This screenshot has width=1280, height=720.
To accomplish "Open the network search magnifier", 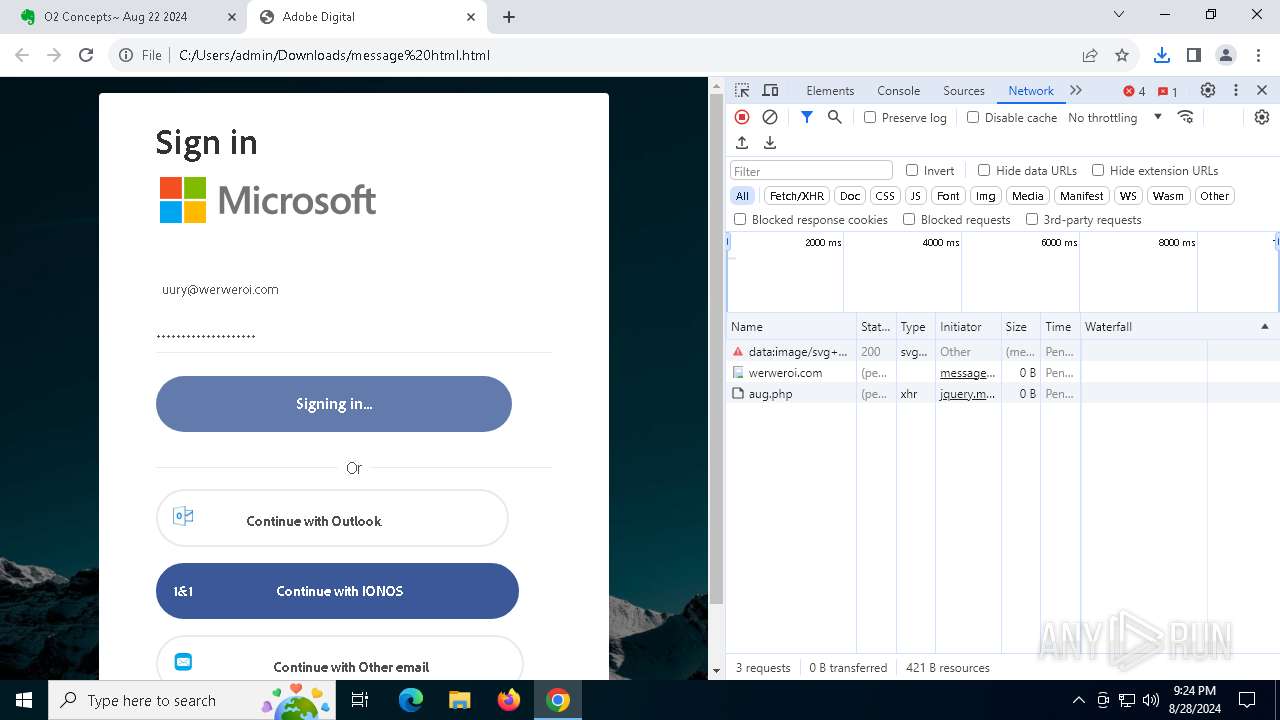I will coord(835,117).
